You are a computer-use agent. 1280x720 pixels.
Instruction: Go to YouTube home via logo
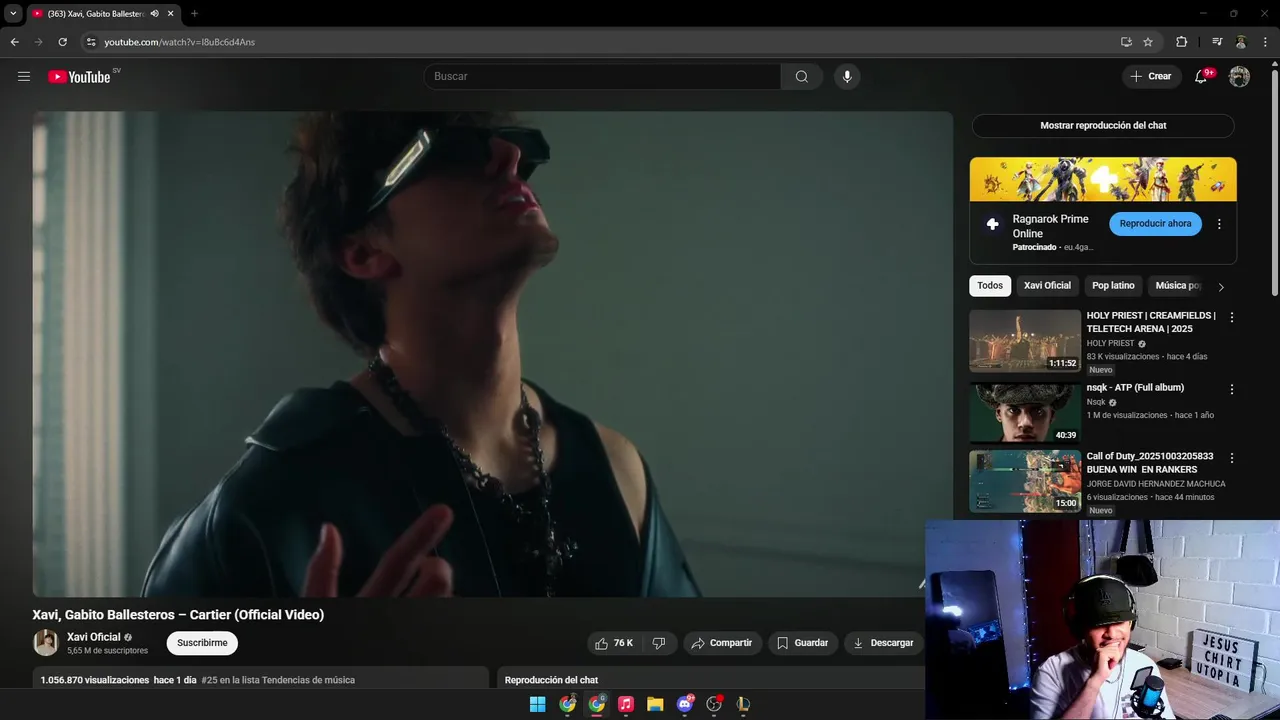tap(79, 77)
